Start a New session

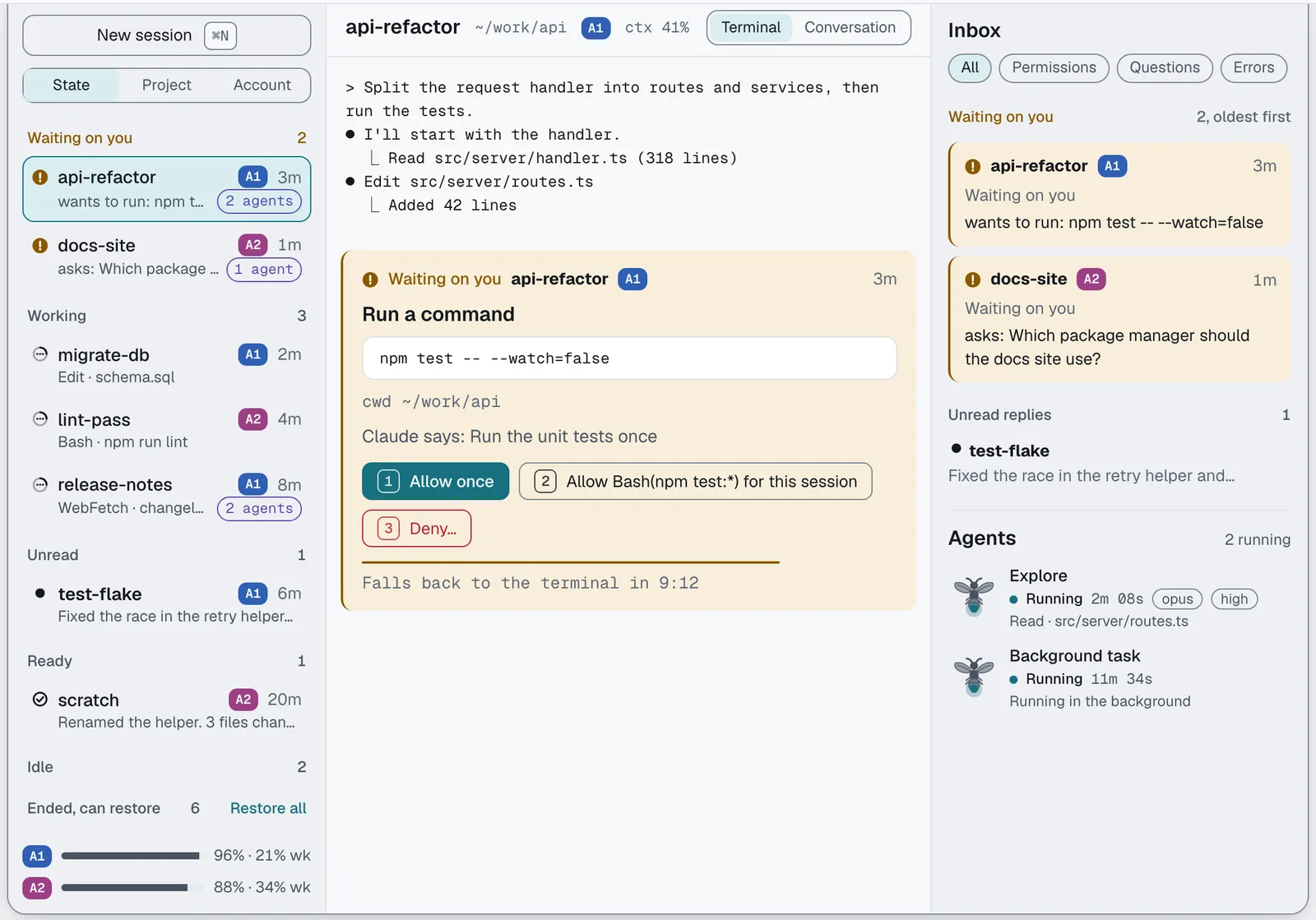coord(166,35)
